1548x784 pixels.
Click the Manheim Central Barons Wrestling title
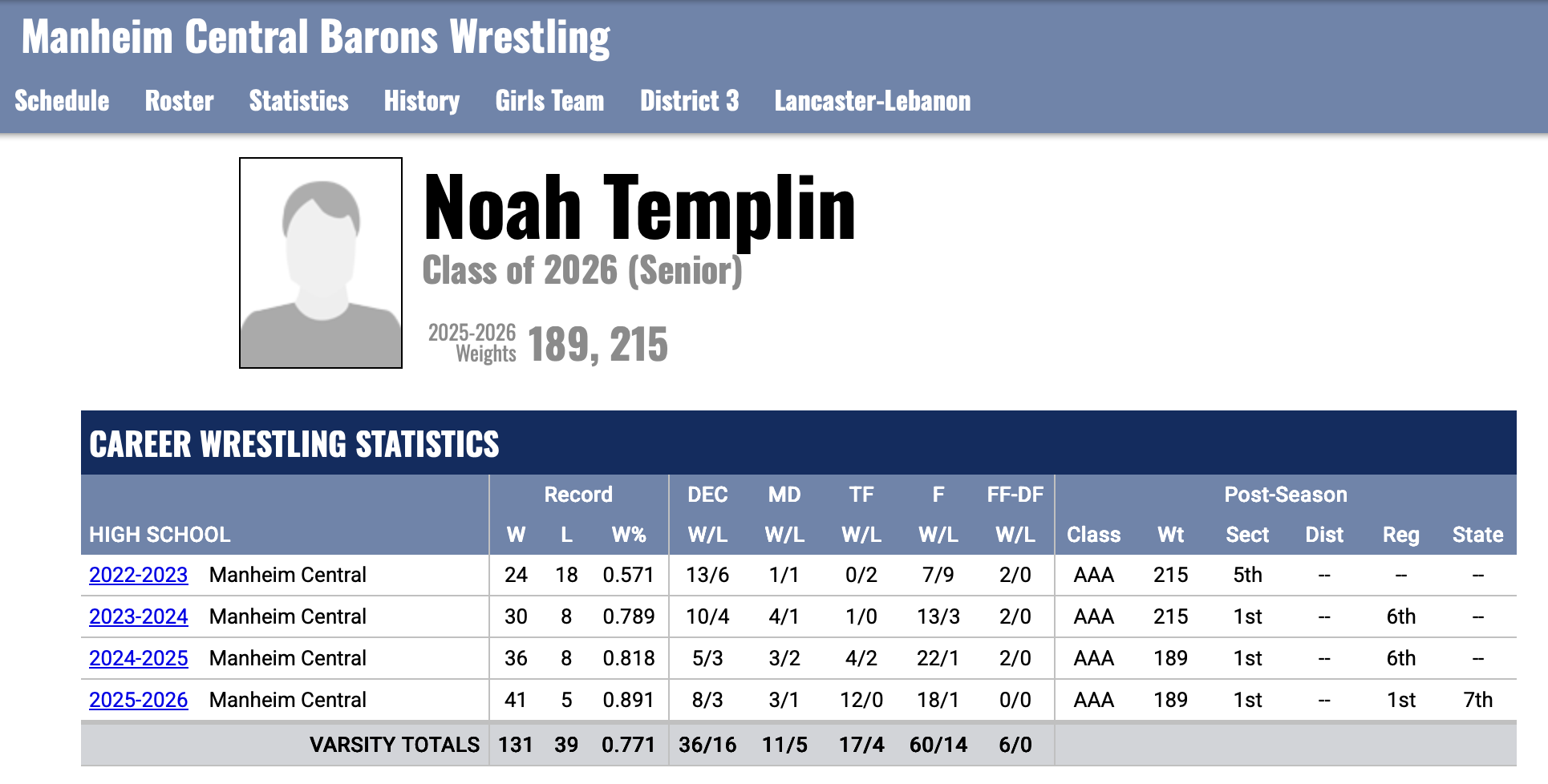pos(315,38)
